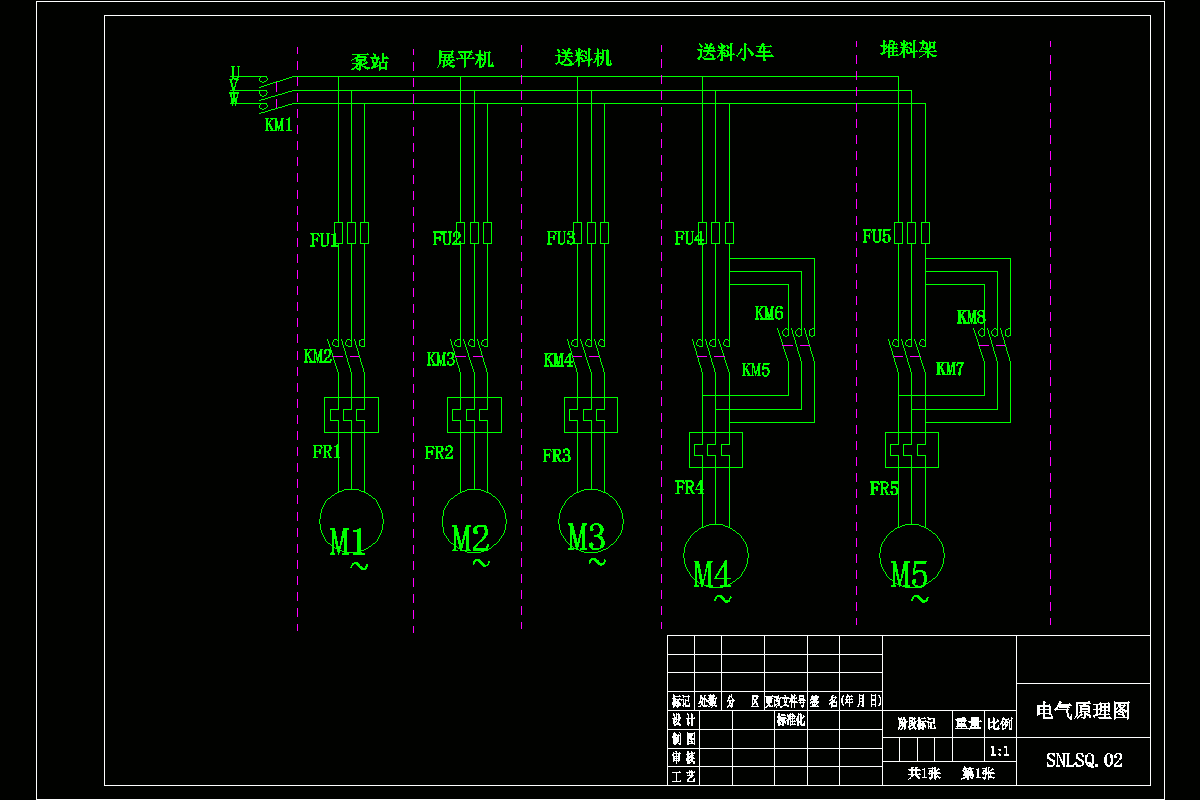Click the M4 motor symbol
Viewport: 1200px width, 800px height.
716,556
